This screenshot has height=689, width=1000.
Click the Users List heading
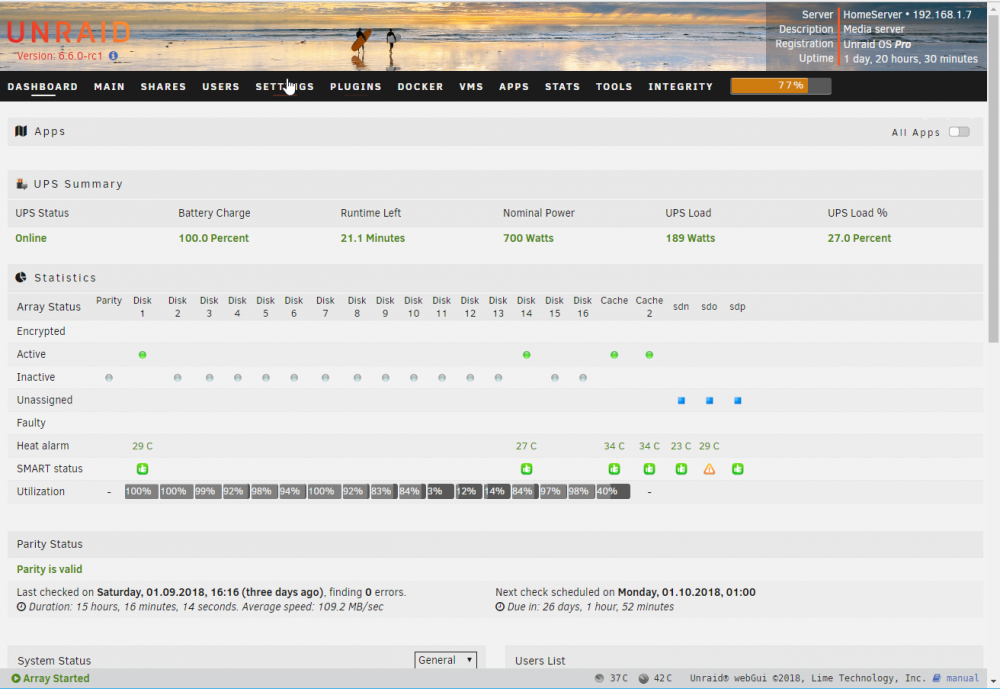(x=540, y=661)
